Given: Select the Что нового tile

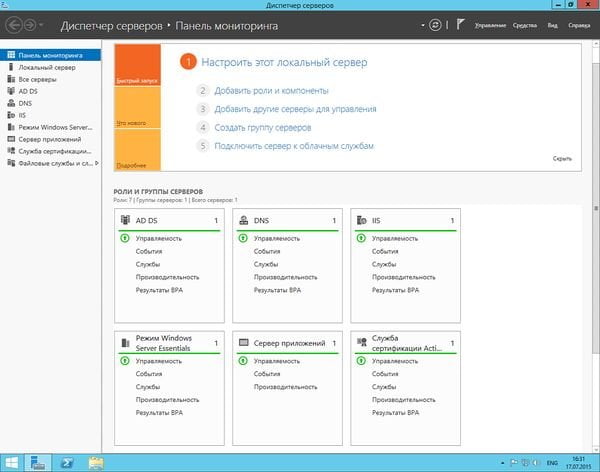Looking at the screenshot, I should [137, 108].
